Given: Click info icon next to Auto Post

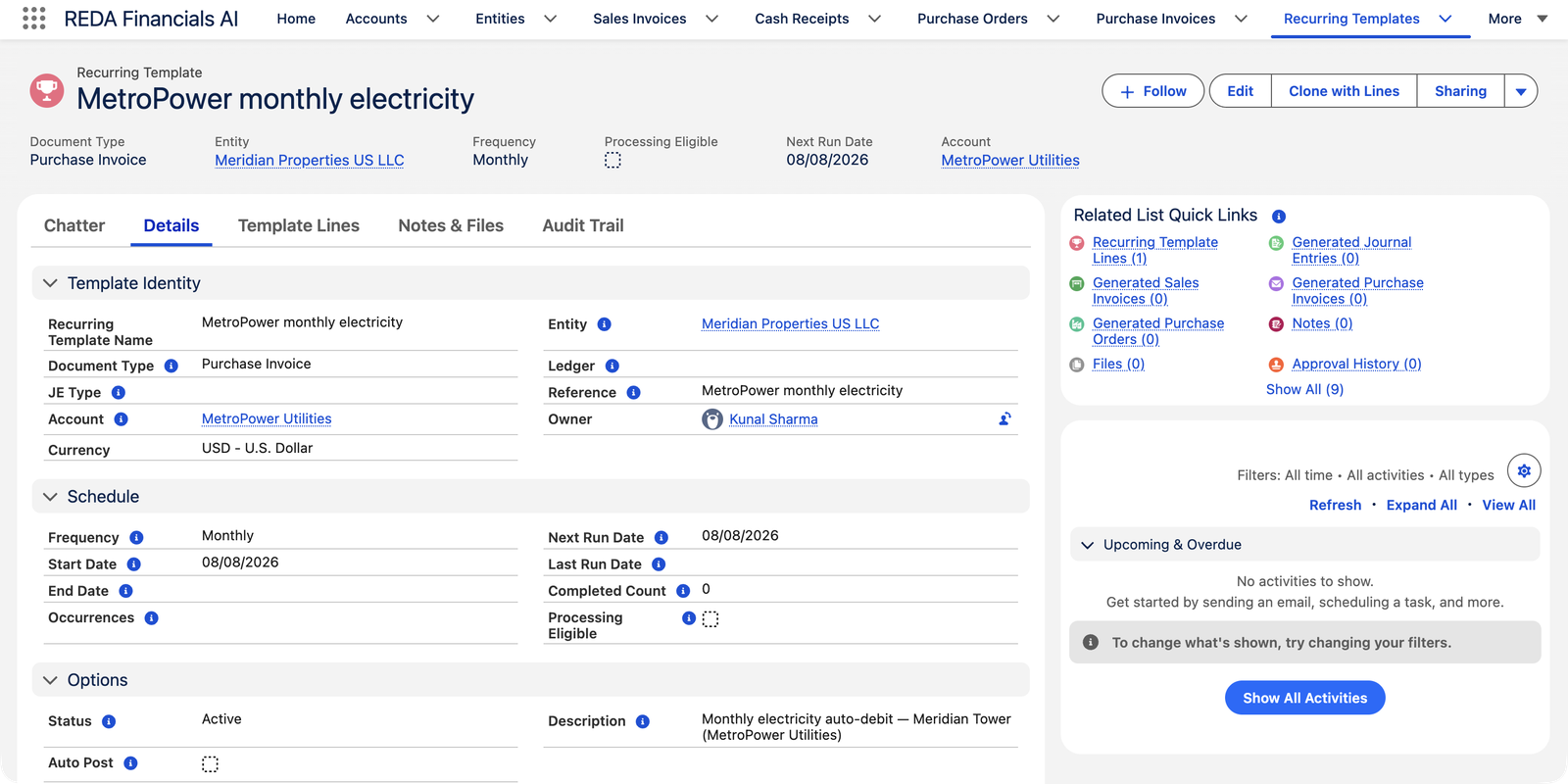Looking at the screenshot, I should pyautogui.click(x=130, y=762).
